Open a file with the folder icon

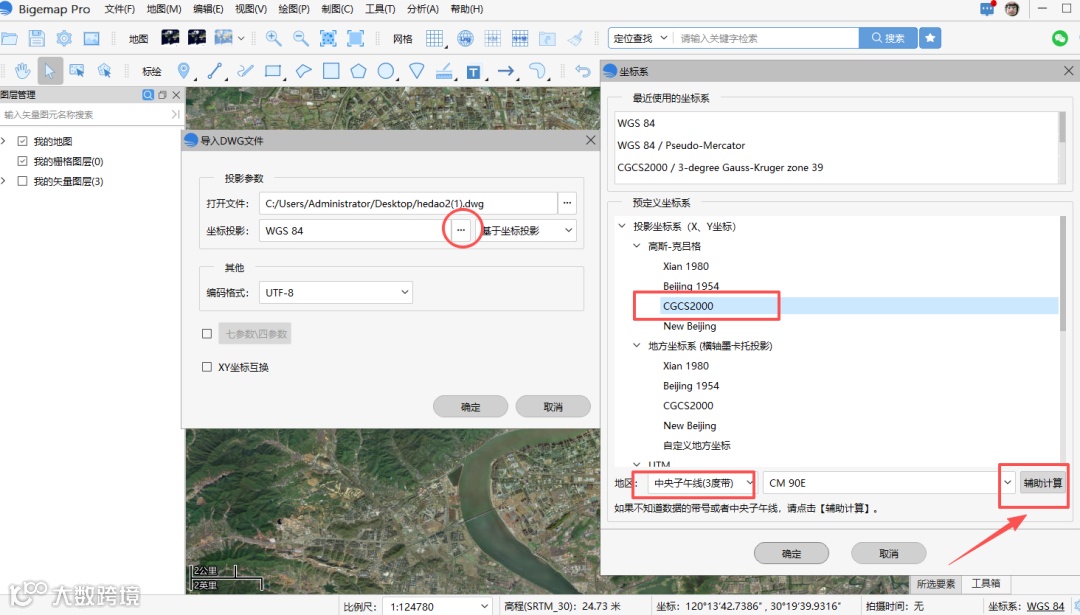10,39
